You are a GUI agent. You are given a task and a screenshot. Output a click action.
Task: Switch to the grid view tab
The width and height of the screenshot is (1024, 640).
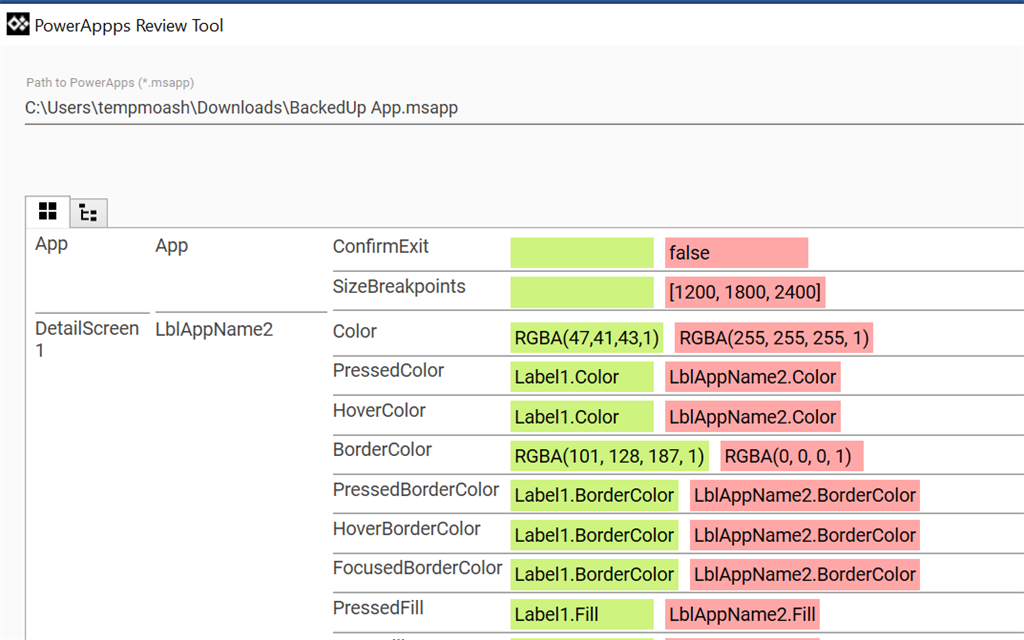(x=46, y=211)
